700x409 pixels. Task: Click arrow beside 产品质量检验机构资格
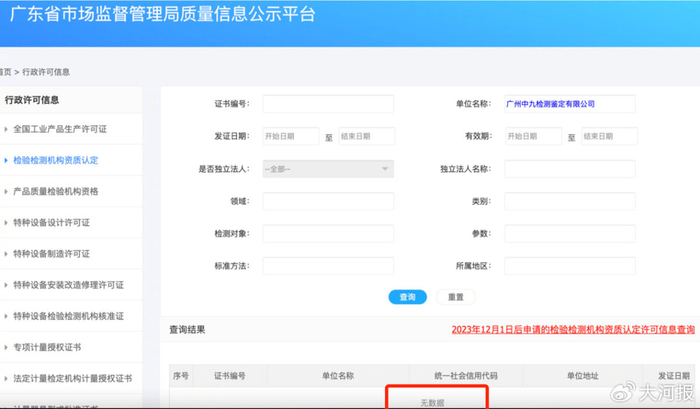pyautogui.click(x=6, y=192)
